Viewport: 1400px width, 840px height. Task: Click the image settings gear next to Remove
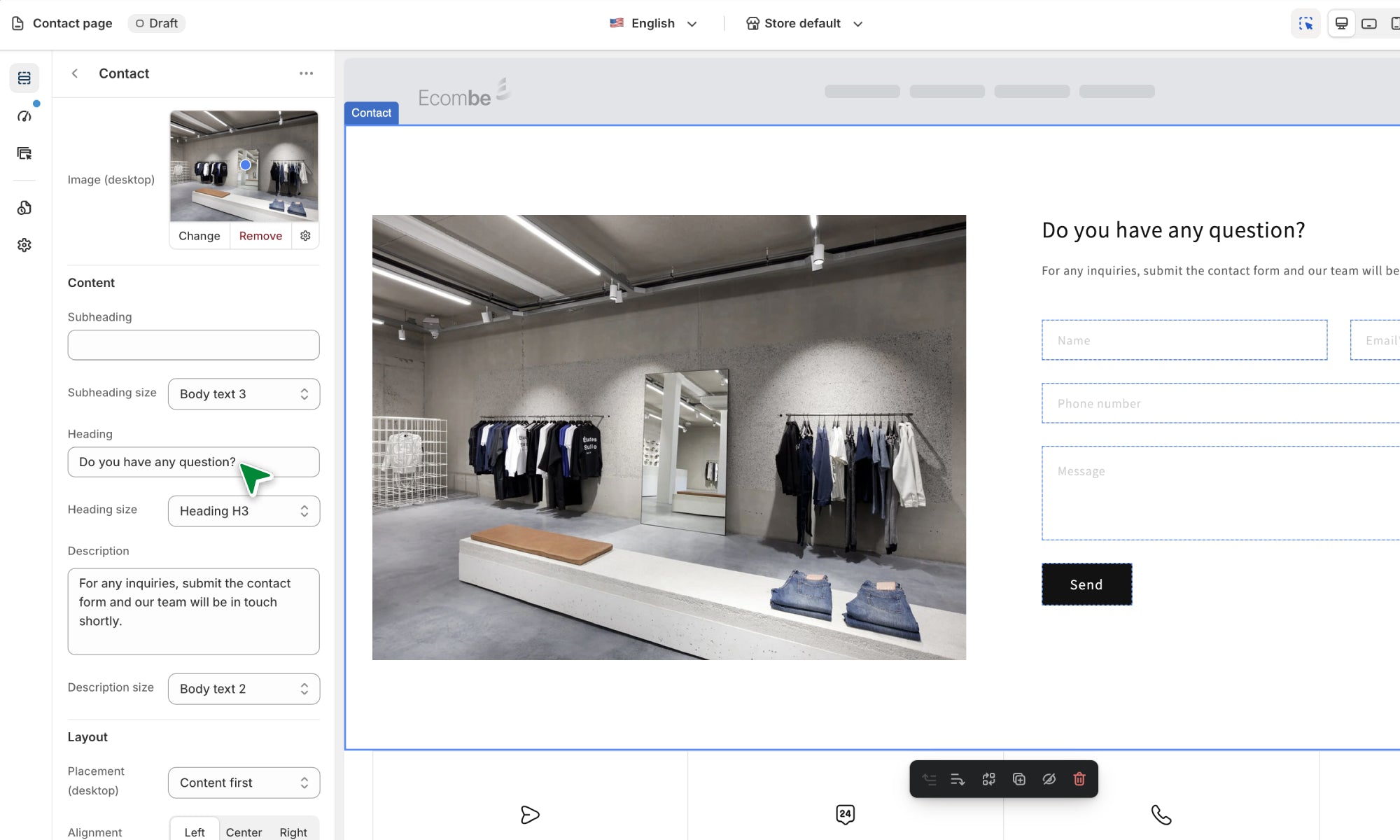coord(305,236)
